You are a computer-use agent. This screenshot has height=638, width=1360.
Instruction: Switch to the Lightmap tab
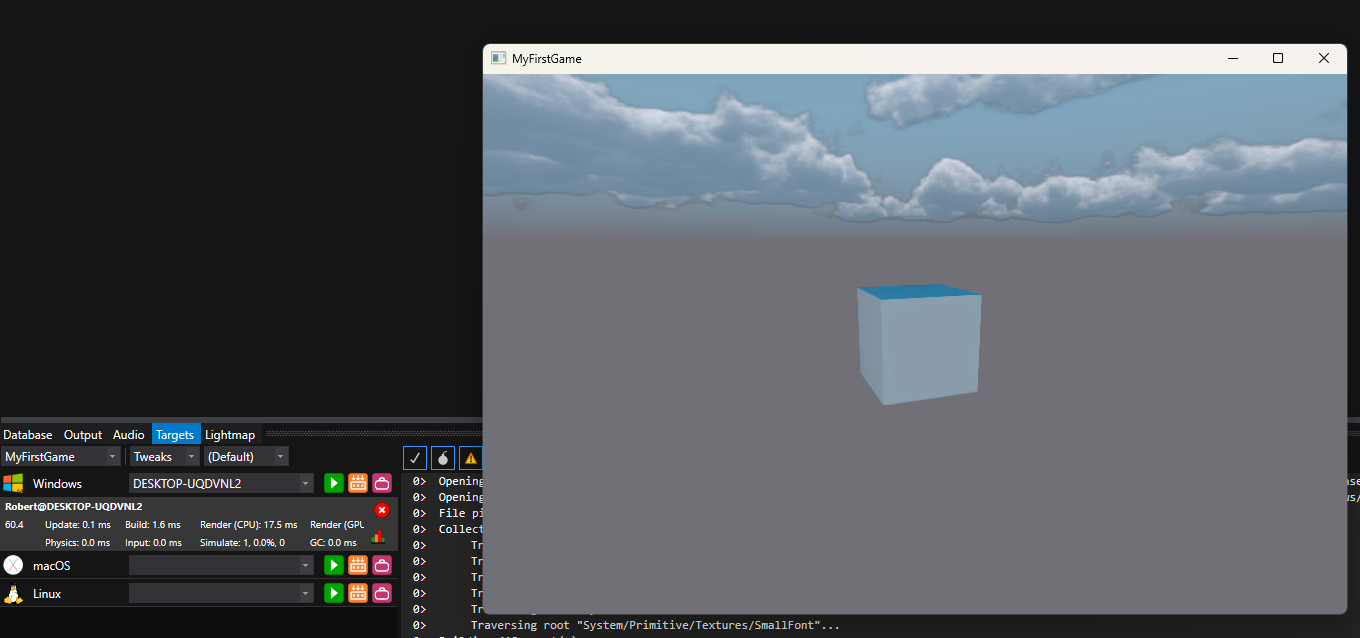pyautogui.click(x=230, y=434)
